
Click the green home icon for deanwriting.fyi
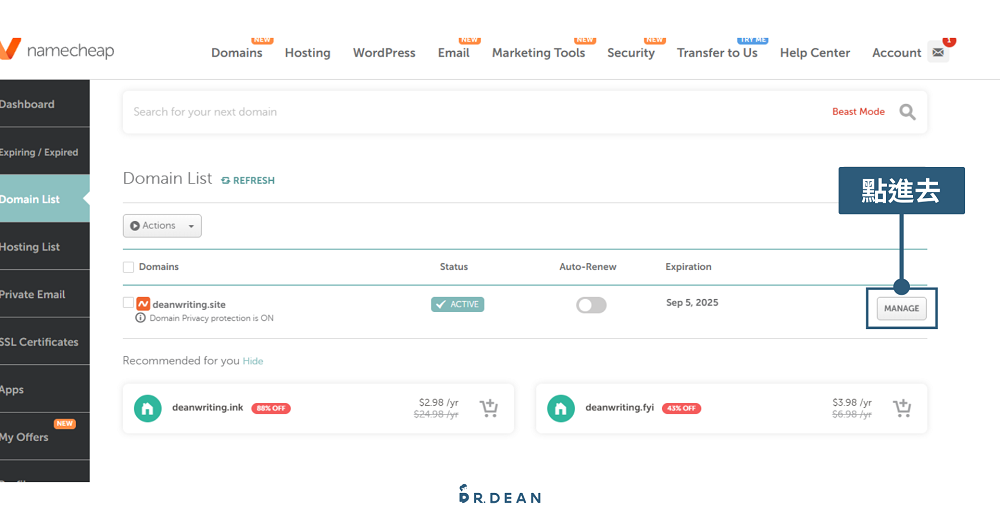click(561, 408)
